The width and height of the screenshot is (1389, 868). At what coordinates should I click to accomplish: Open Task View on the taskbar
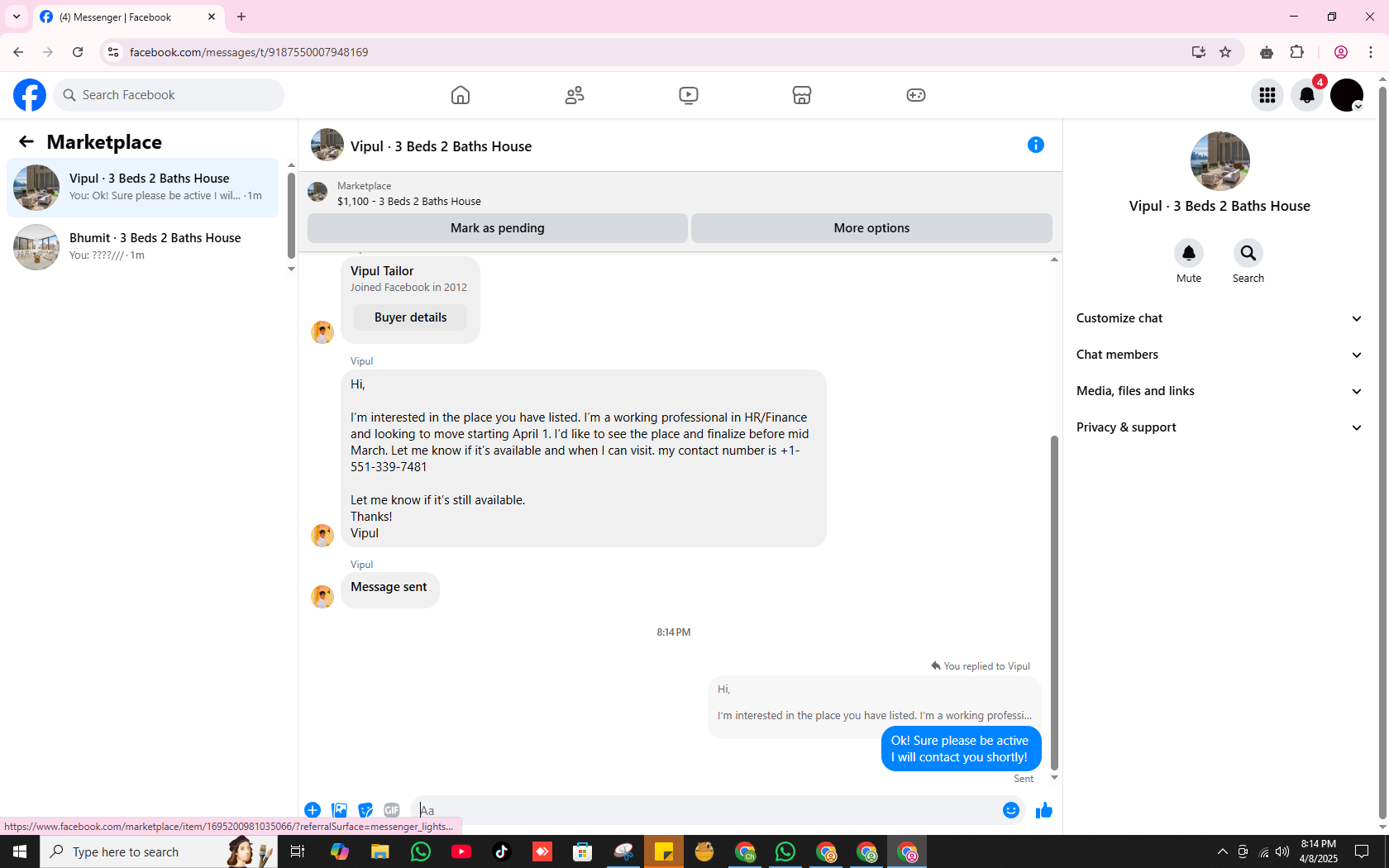coord(298,852)
